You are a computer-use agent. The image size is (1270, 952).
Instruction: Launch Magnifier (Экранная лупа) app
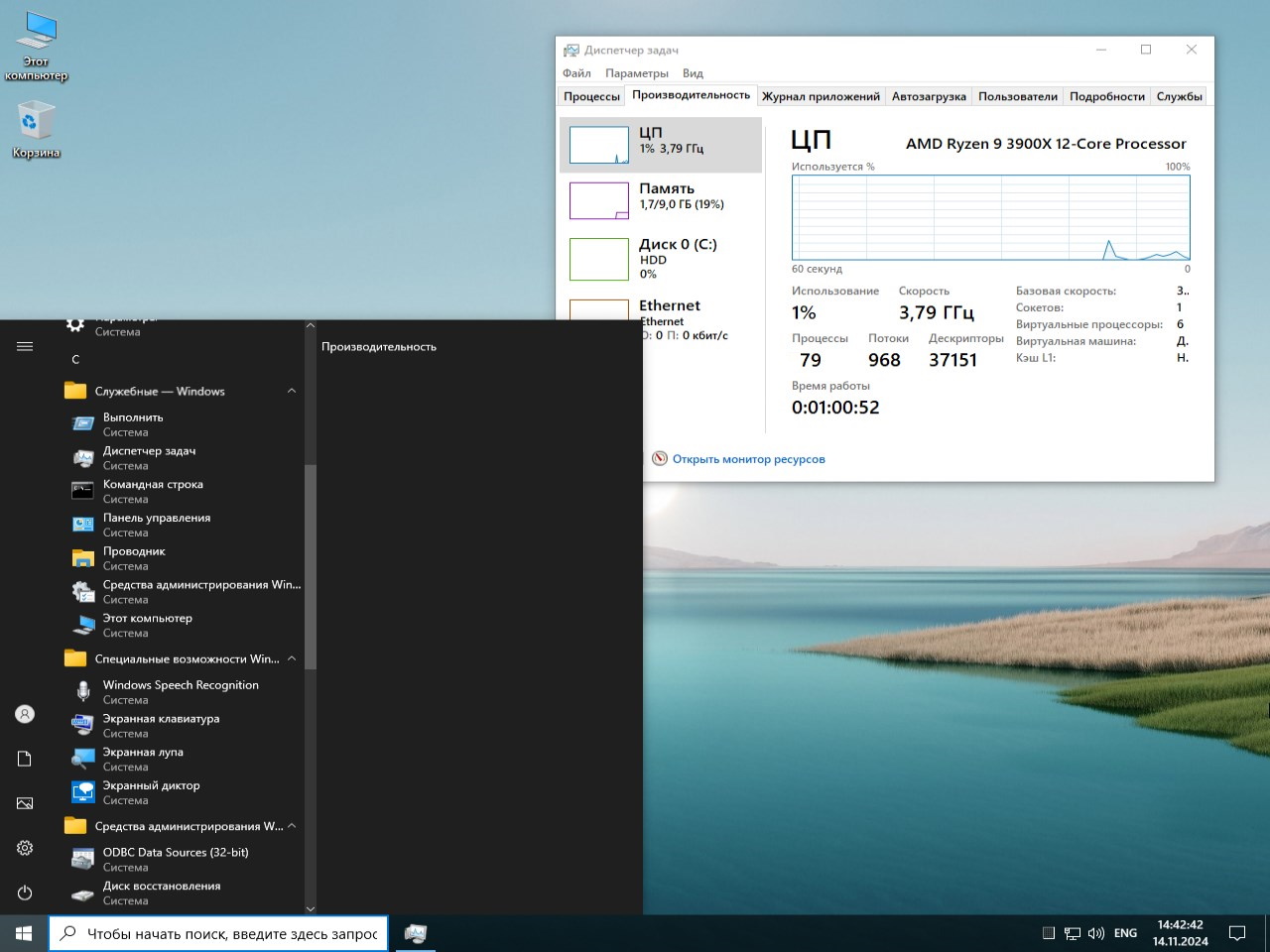[x=143, y=759]
